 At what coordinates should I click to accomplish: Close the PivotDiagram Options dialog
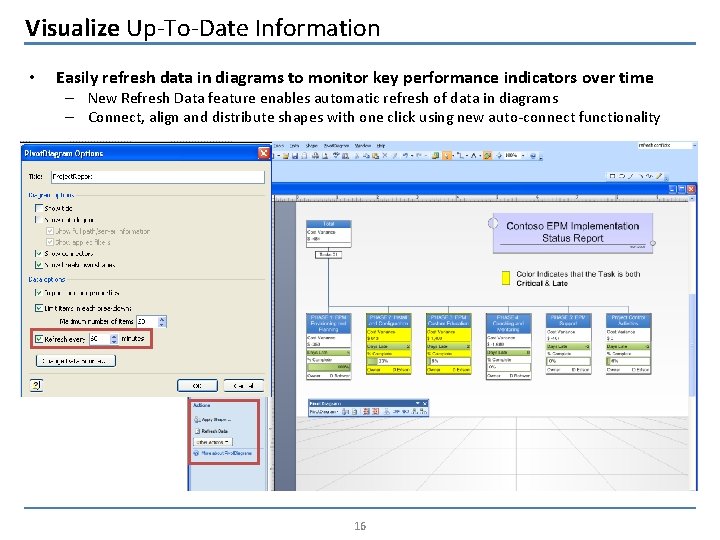pyautogui.click(x=264, y=153)
